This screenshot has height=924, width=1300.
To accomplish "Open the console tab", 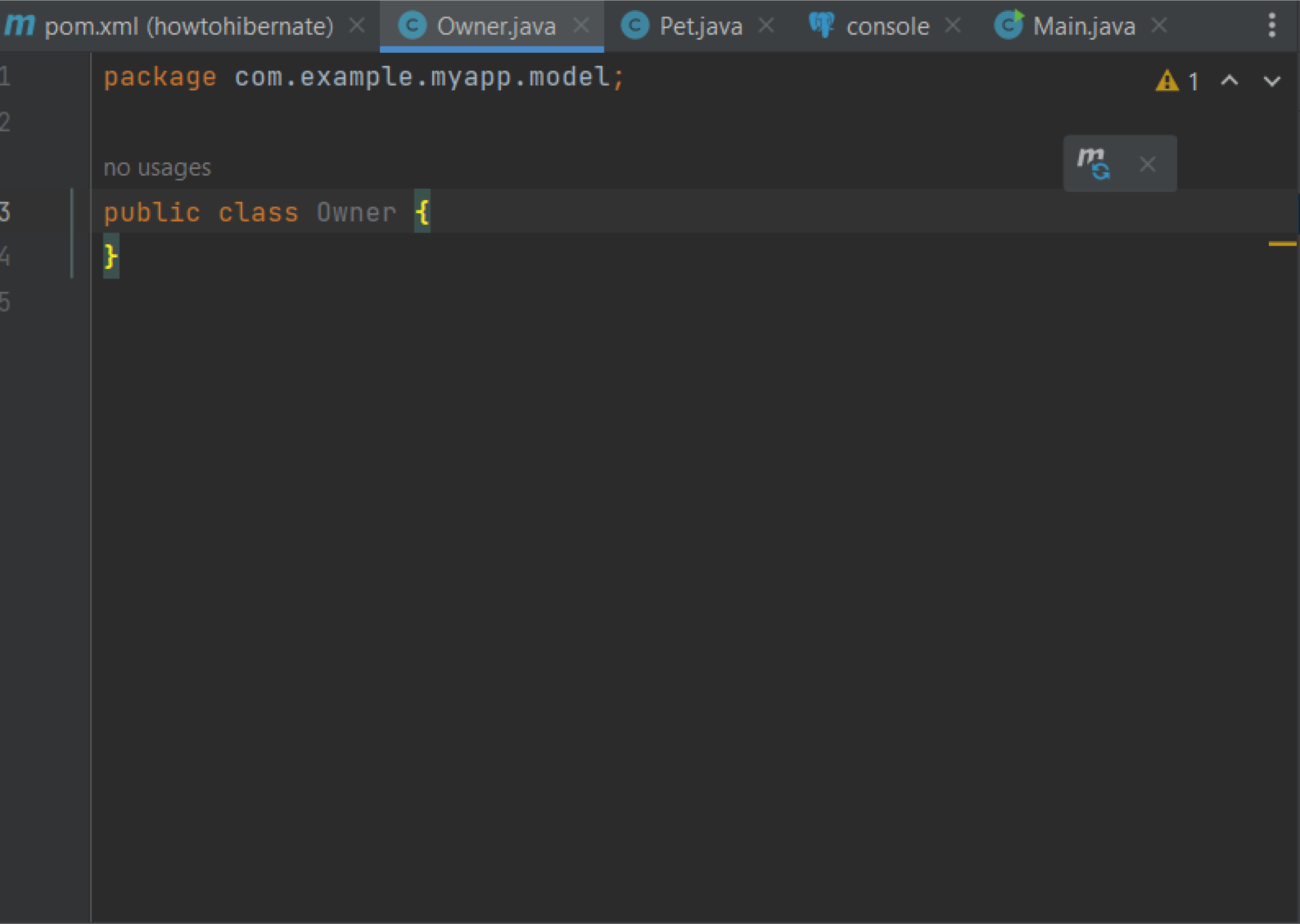I will (887, 26).
